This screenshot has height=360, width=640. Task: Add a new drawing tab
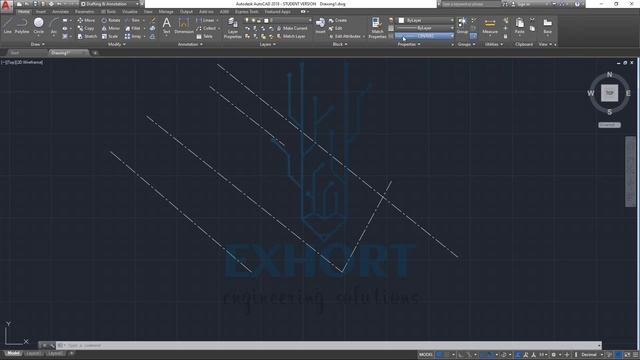[95, 53]
